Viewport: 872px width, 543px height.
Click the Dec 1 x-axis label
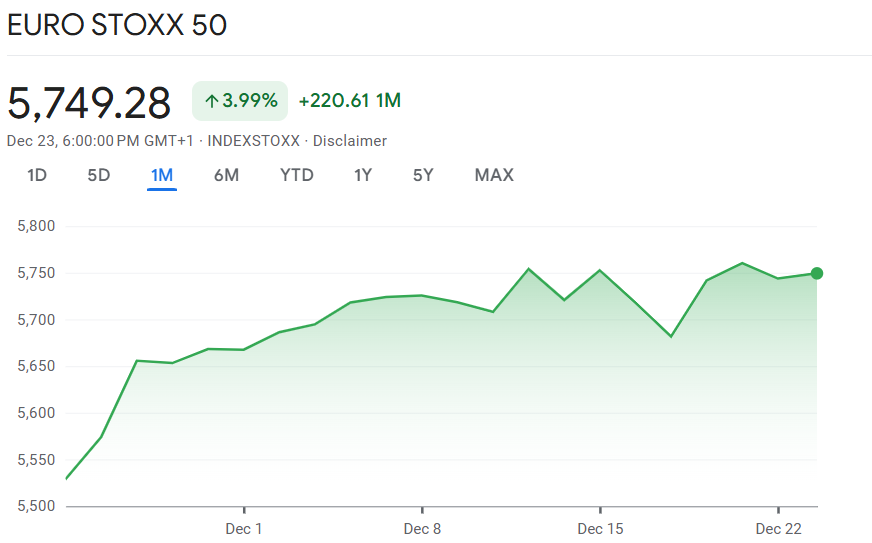pos(244,528)
